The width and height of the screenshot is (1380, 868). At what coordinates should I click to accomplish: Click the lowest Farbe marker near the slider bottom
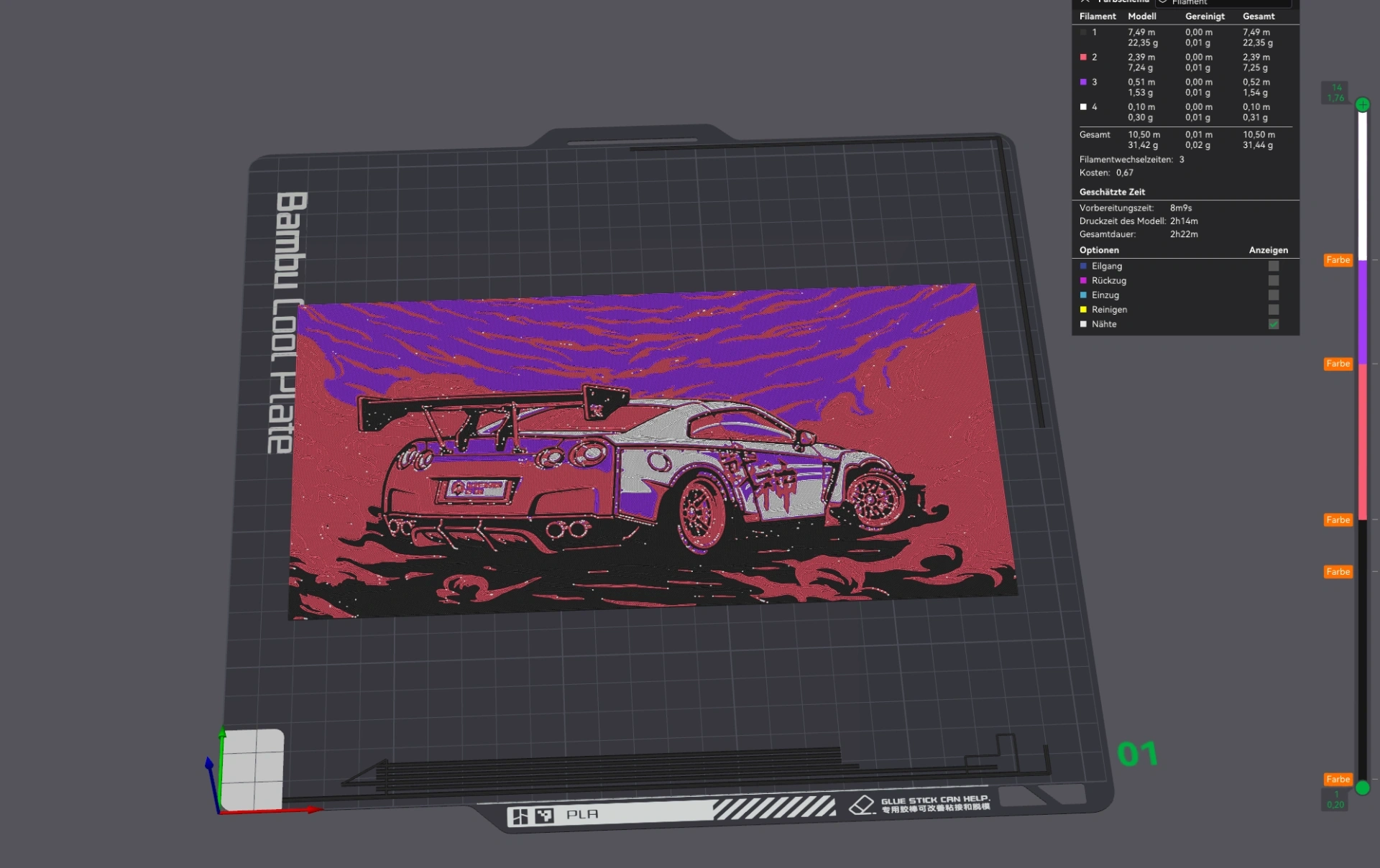1338,780
